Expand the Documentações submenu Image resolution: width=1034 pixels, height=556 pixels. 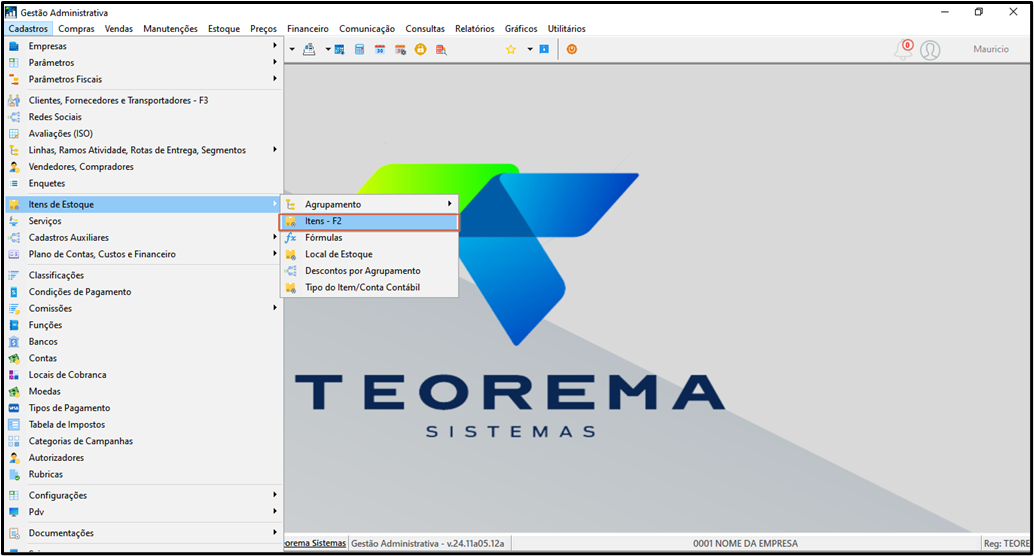[x=275, y=532]
